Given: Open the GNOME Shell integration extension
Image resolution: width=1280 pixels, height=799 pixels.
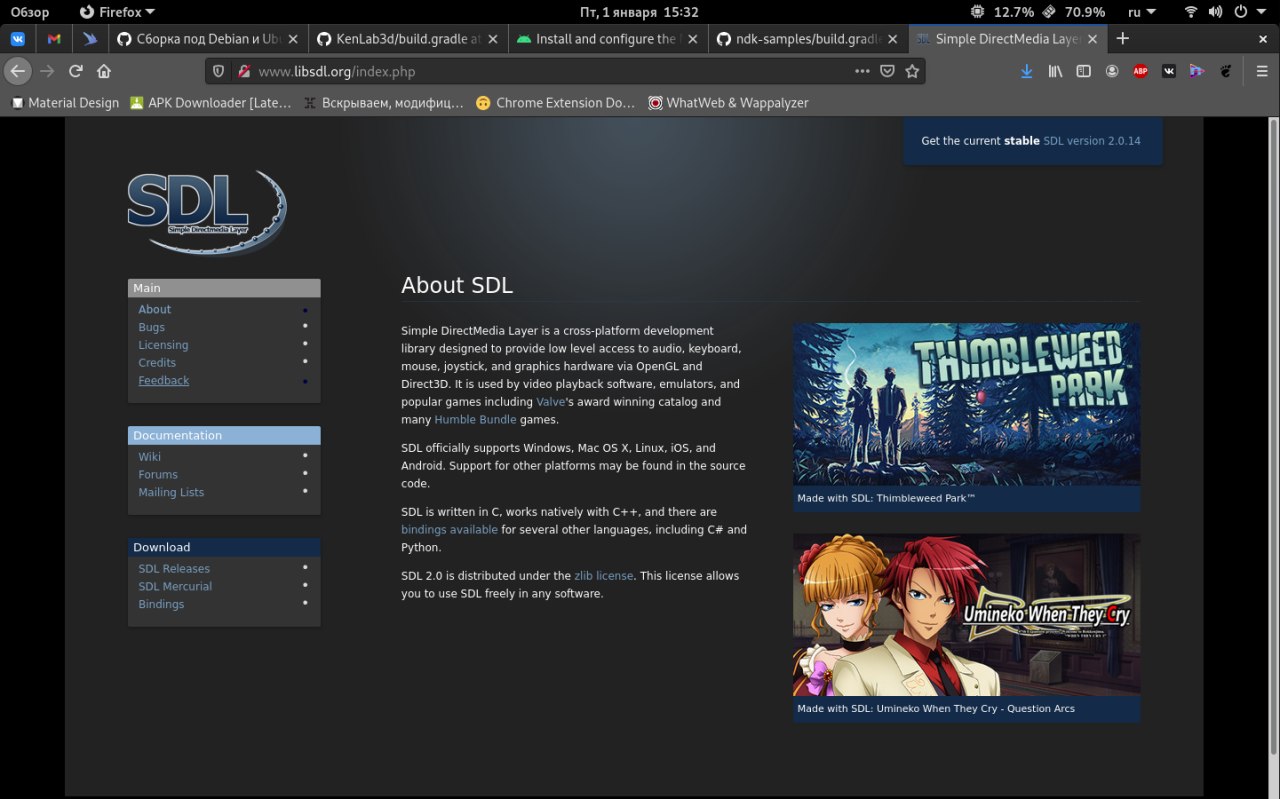Looking at the screenshot, I should (x=1225, y=71).
